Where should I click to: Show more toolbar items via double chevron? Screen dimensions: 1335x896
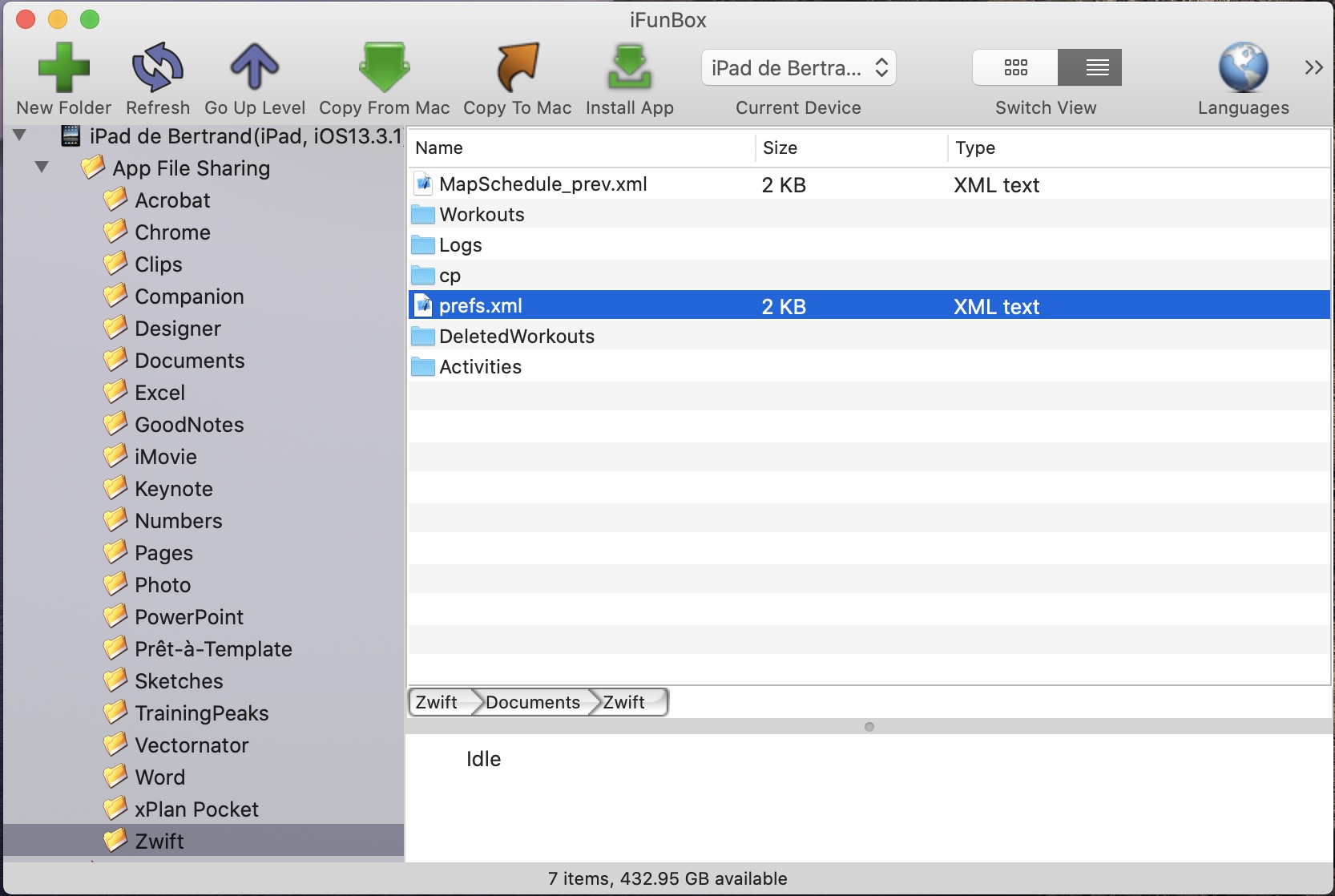coord(1313,67)
